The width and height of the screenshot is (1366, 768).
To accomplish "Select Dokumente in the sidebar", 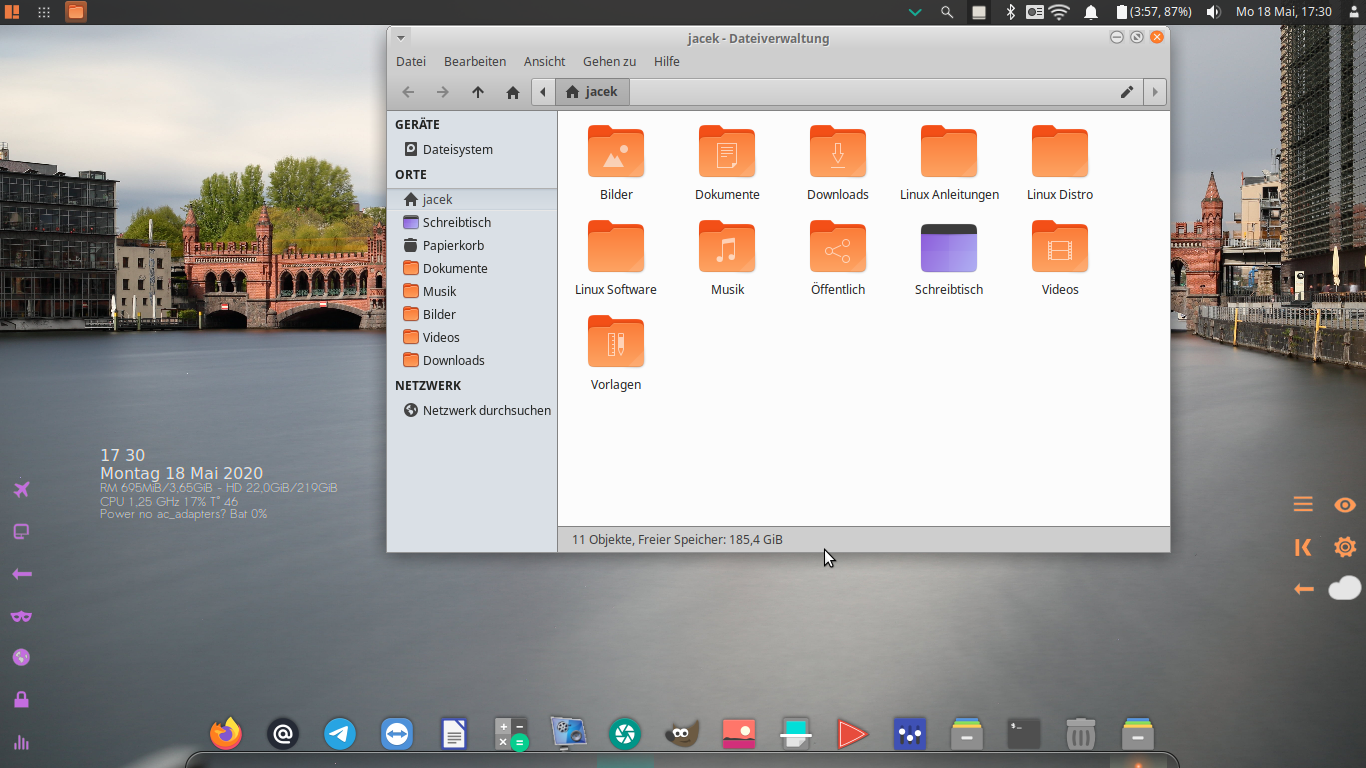I will tap(472, 268).
